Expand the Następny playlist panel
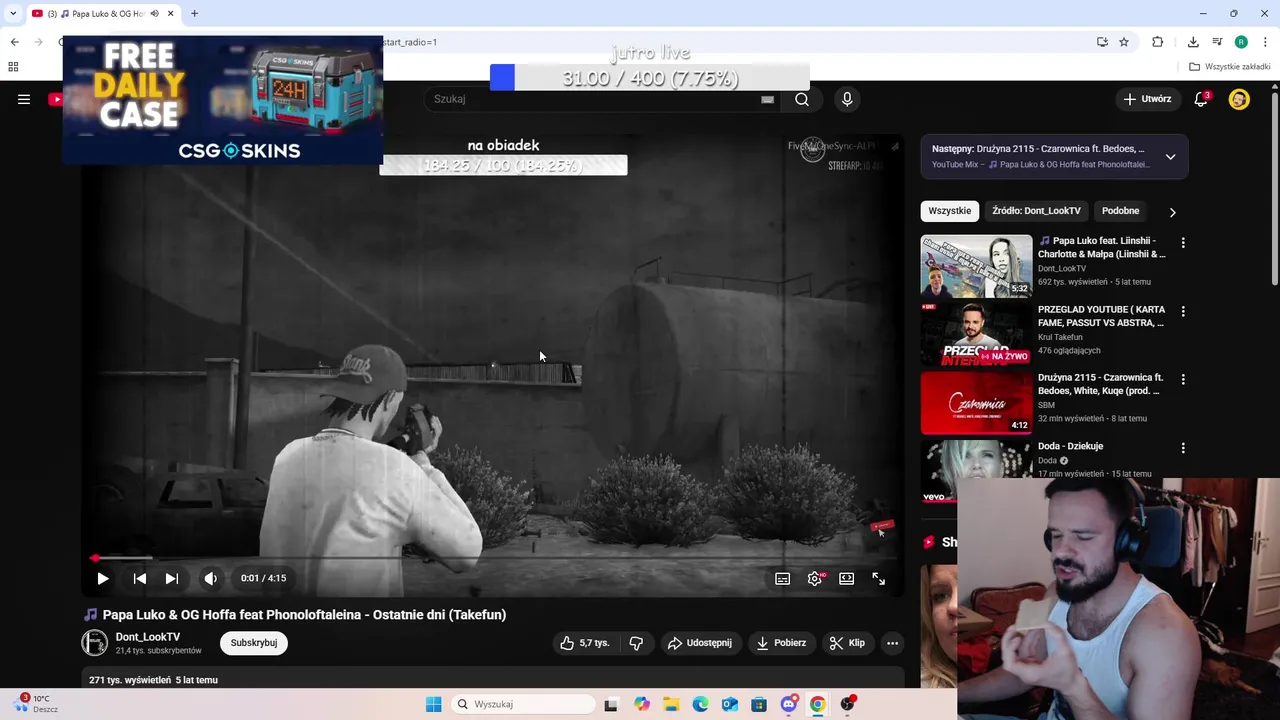The height and width of the screenshot is (720, 1280). tap(1170, 157)
